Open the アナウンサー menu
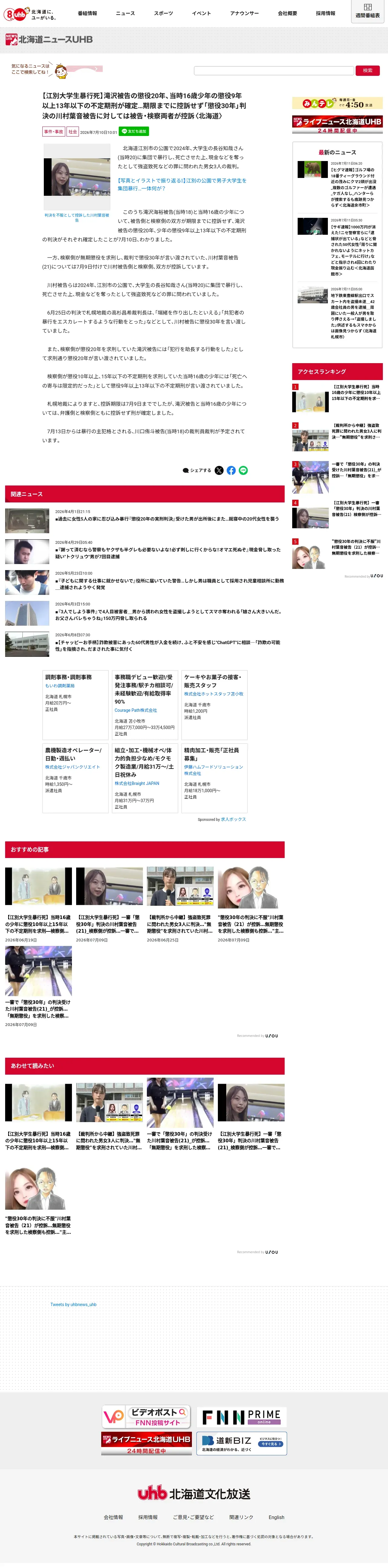This screenshot has height=1568, width=388. [x=244, y=13]
